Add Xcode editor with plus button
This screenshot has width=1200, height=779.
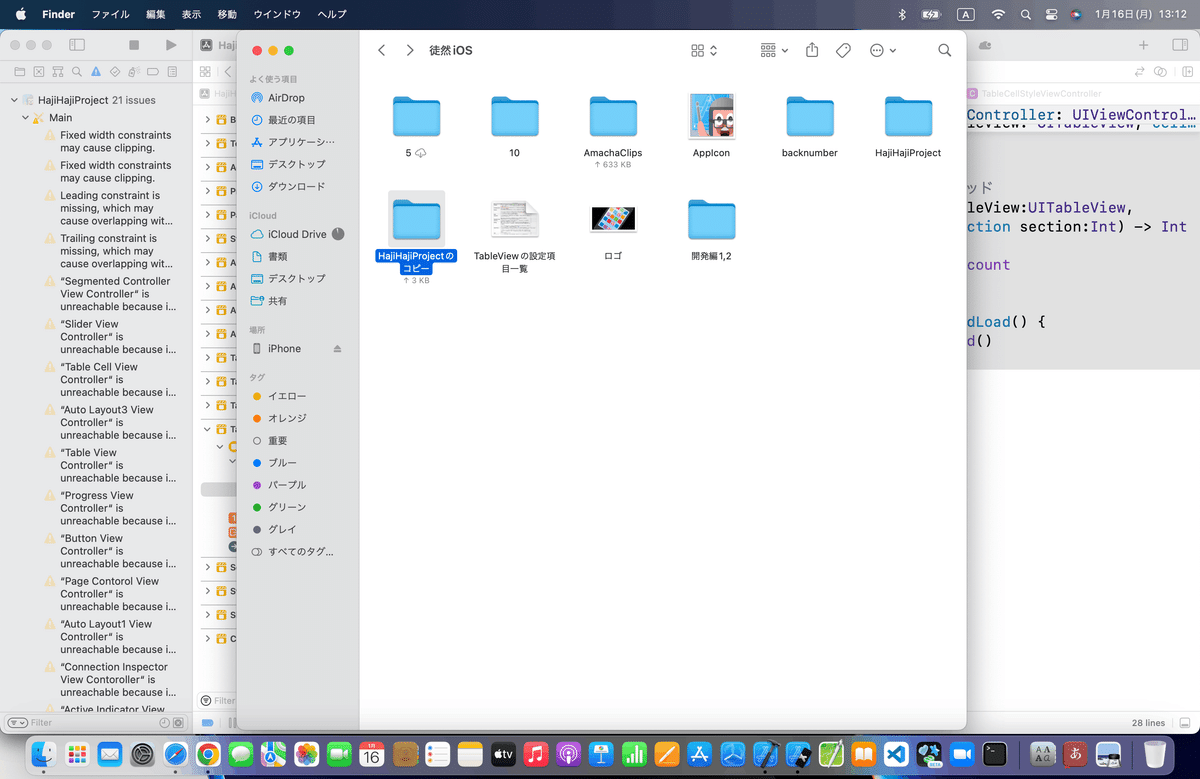tap(1144, 45)
